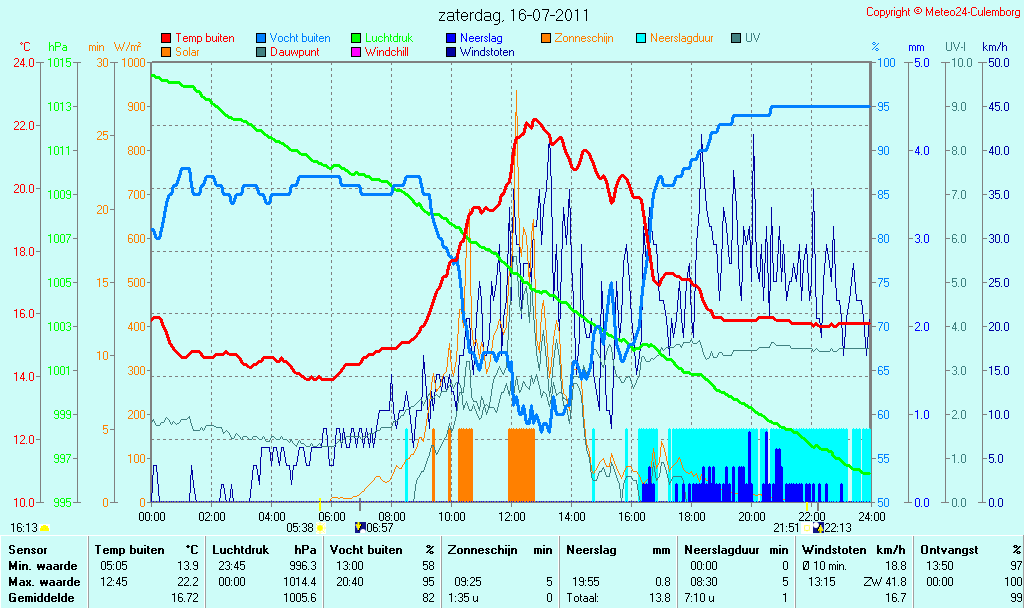Click the Copyright Meteo24-Culemborg text
The image size is (1026, 608).
943,12
